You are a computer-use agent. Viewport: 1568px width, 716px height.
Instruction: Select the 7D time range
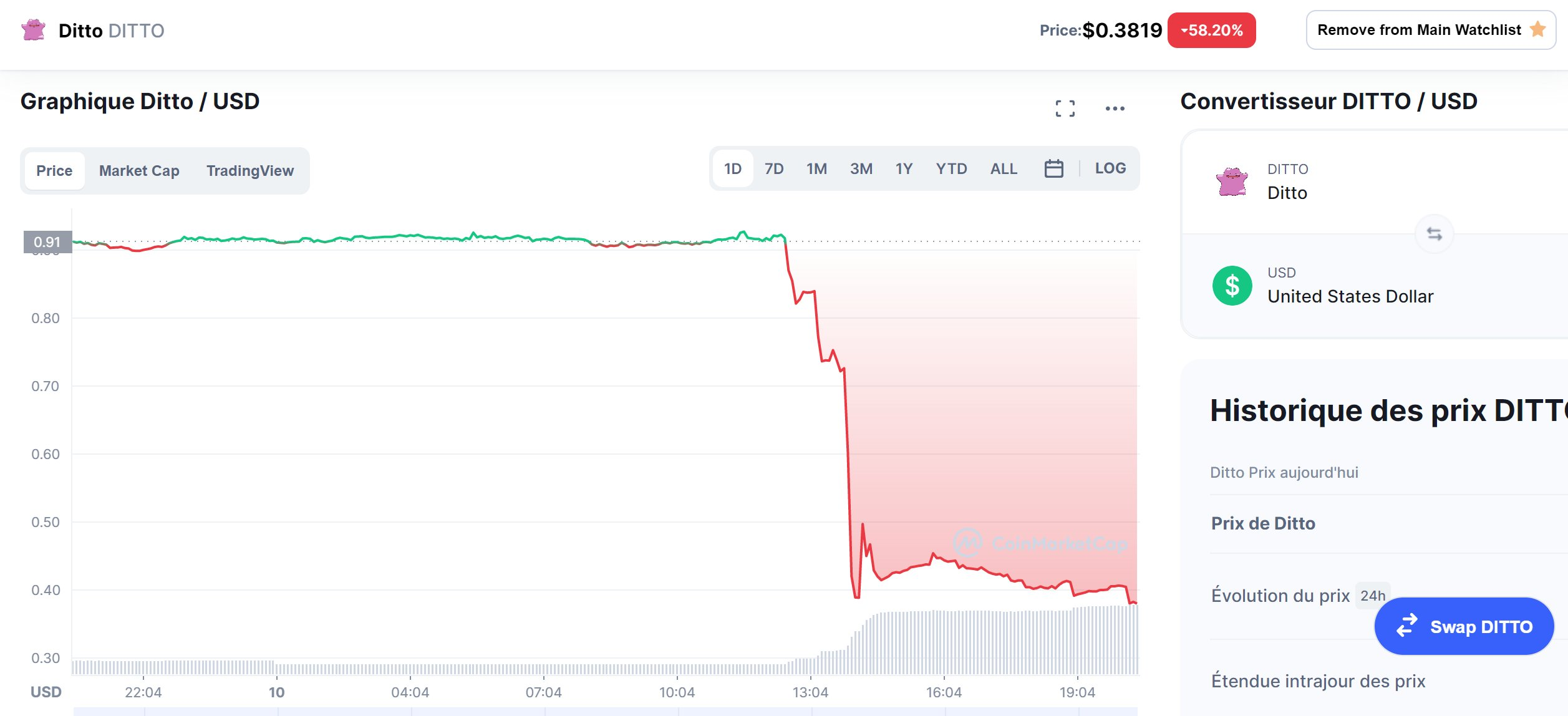[774, 168]
